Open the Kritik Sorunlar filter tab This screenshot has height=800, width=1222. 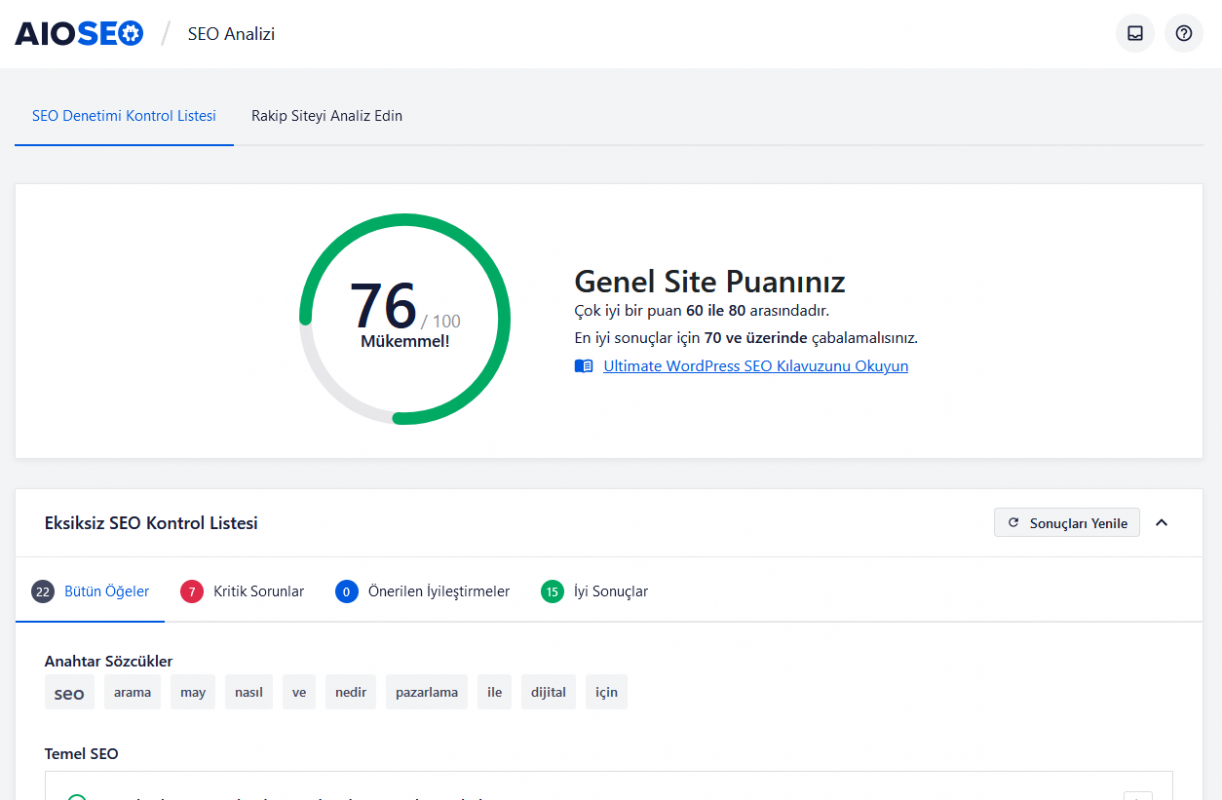pos(256,591)
